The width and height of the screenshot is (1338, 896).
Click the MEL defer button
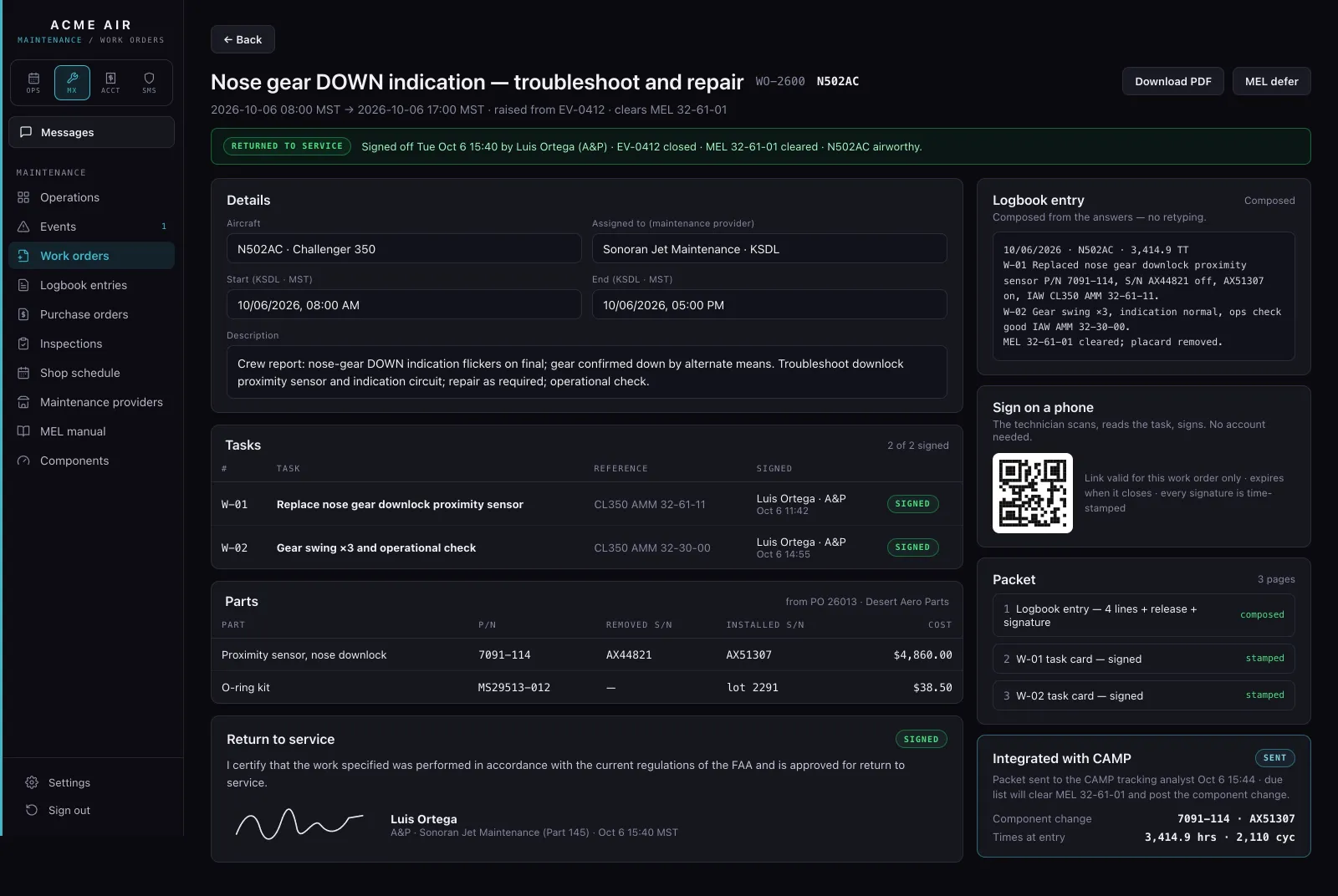1271,81
